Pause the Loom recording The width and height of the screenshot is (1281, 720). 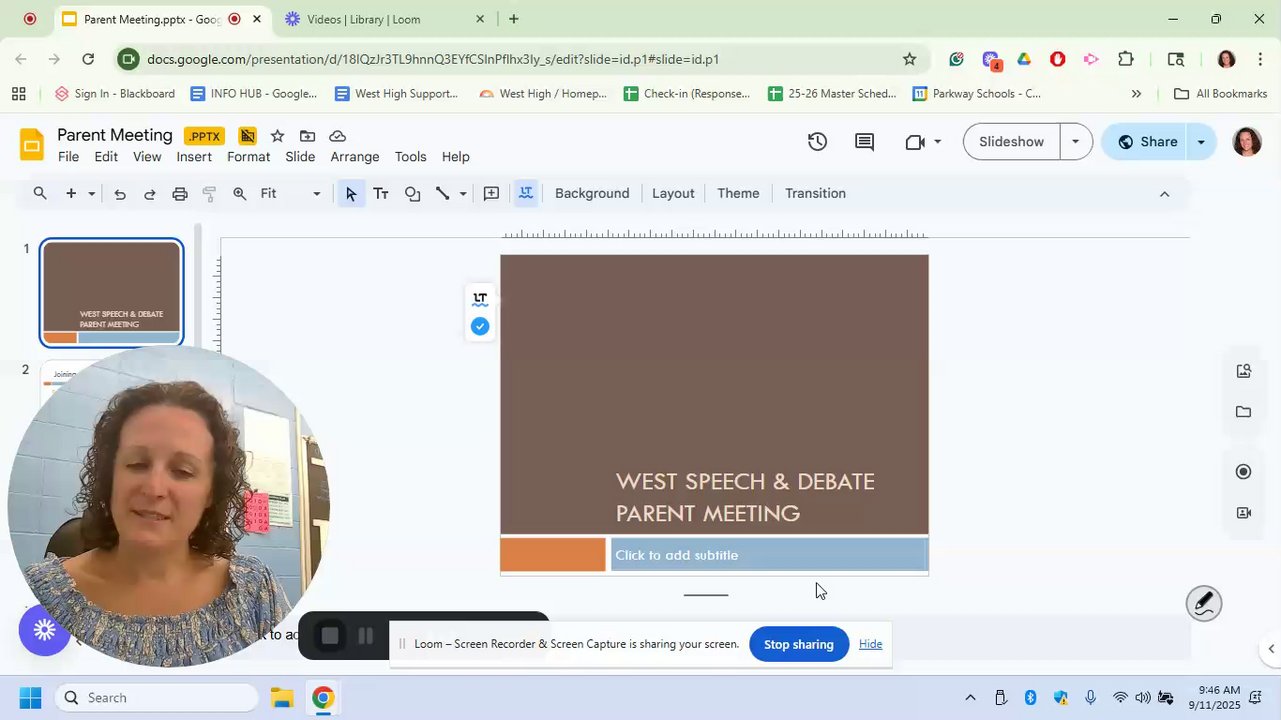pyautogui.click(x=366, y=636)
